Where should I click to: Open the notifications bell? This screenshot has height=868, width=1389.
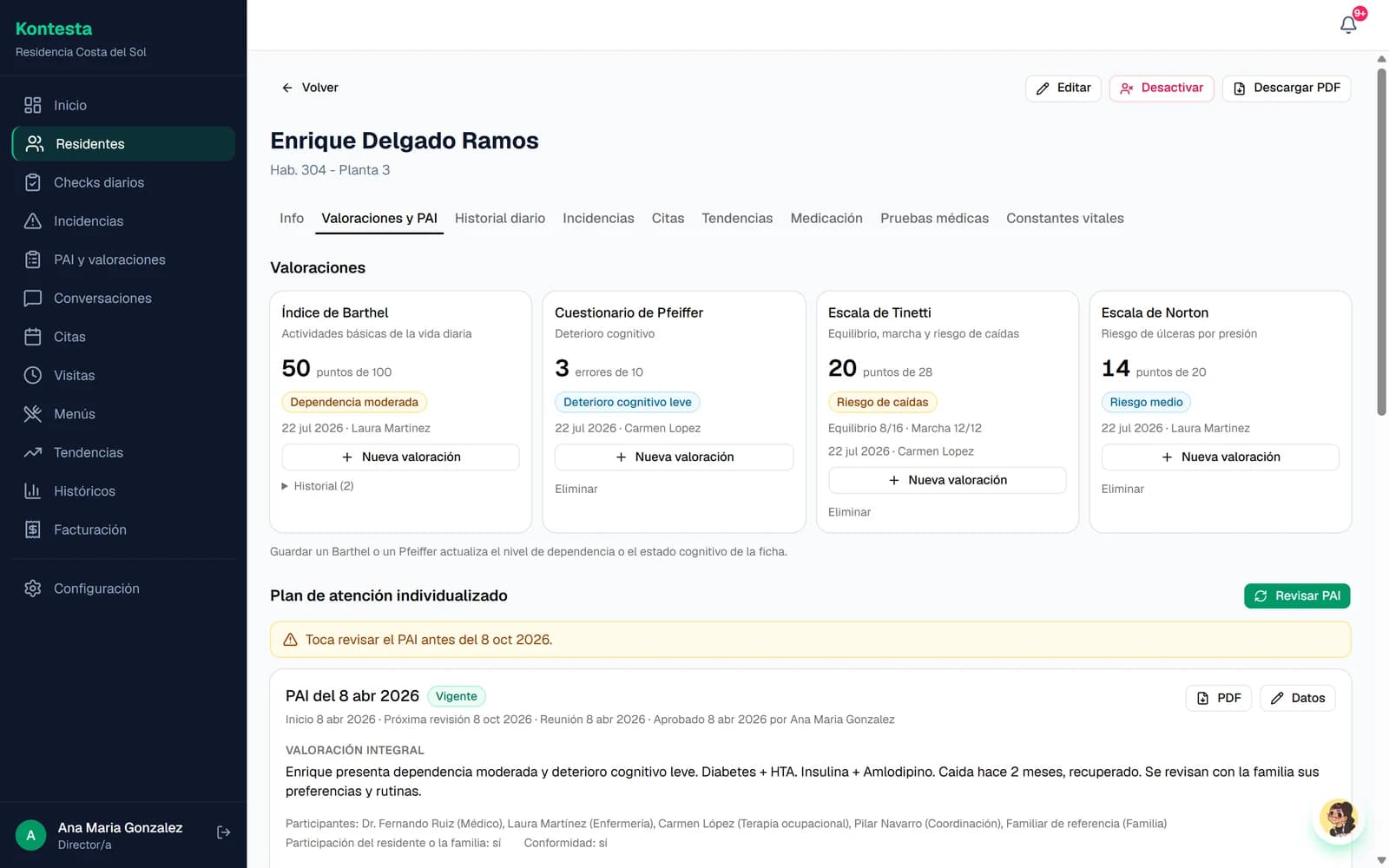click(1348, 24)
